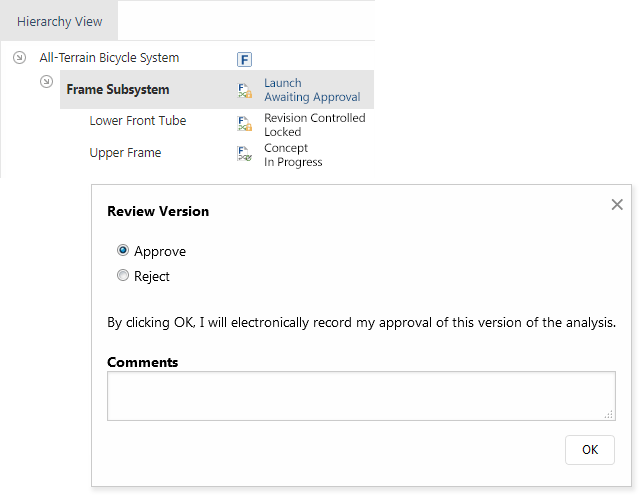
Task: Collapse the Frame Subsystem node
Action: click(46, 82)
